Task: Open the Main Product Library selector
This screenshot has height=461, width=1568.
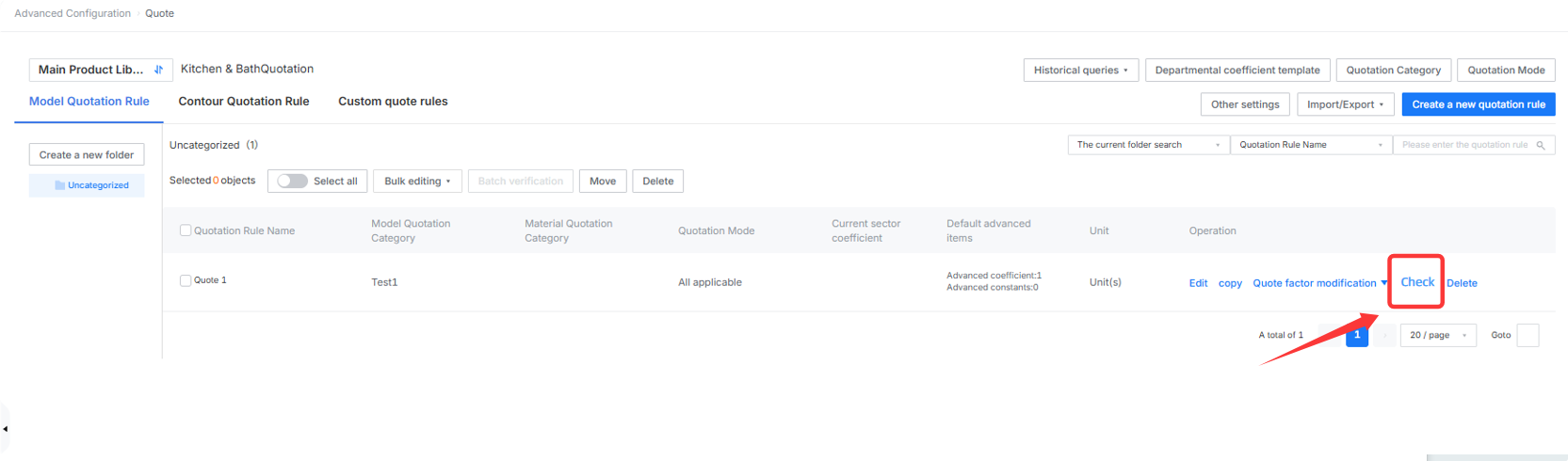Action: tap(101, 70)
